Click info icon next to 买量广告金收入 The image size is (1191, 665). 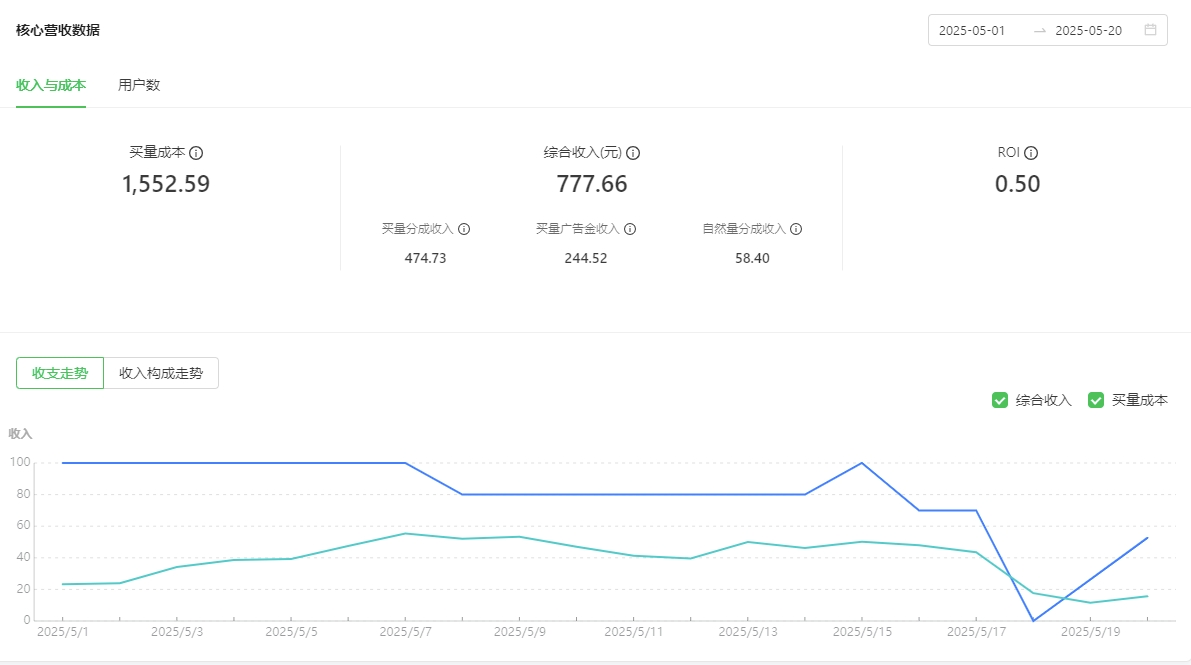[630, 229]
